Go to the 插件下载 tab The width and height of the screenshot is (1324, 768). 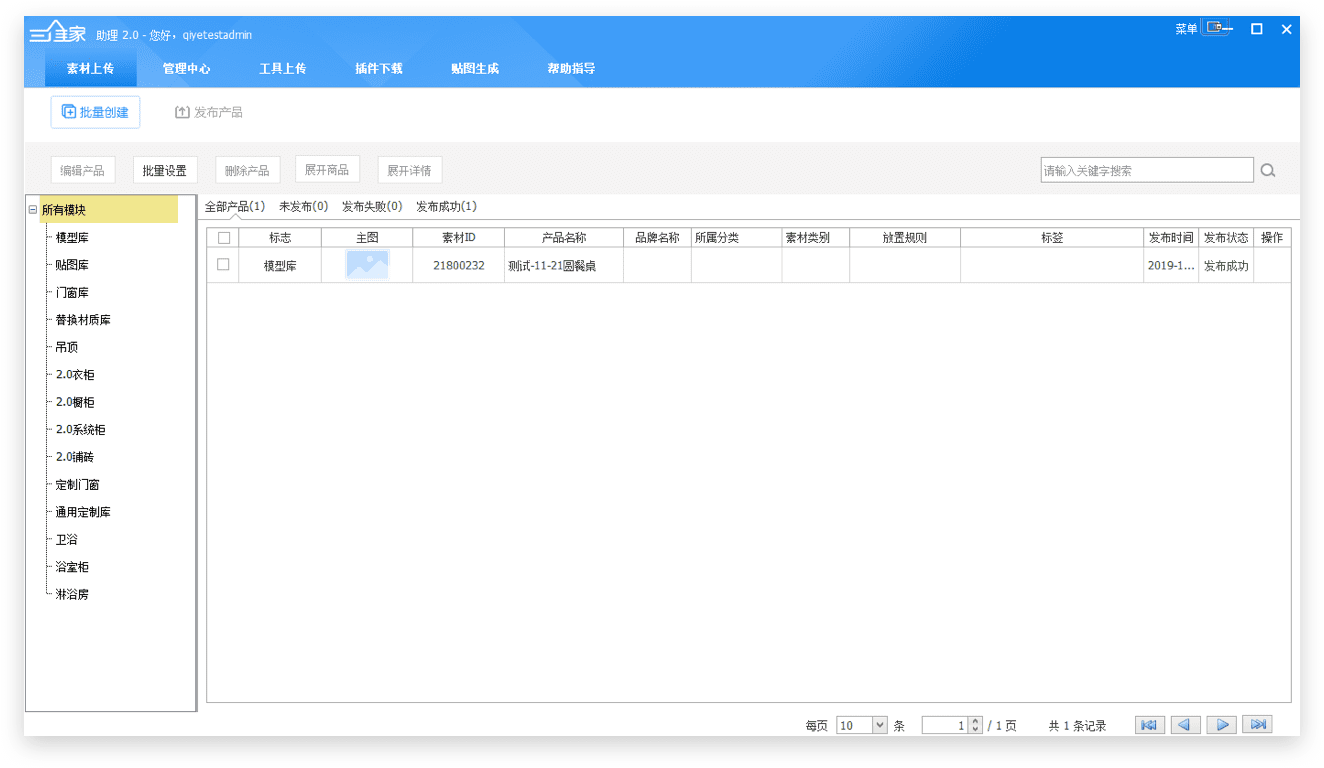[x=379, y=69]
